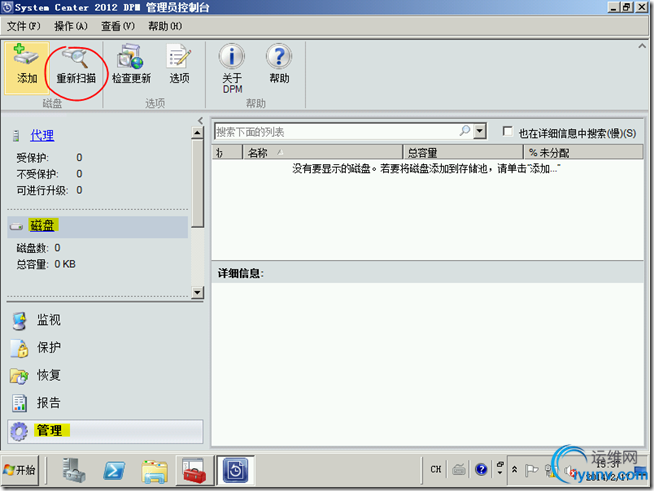Image resolution: width=654 pixels, height=491 pixels.
Task: Click the Upgrade available (可进行升级) count text
Action: click(49, 190)
